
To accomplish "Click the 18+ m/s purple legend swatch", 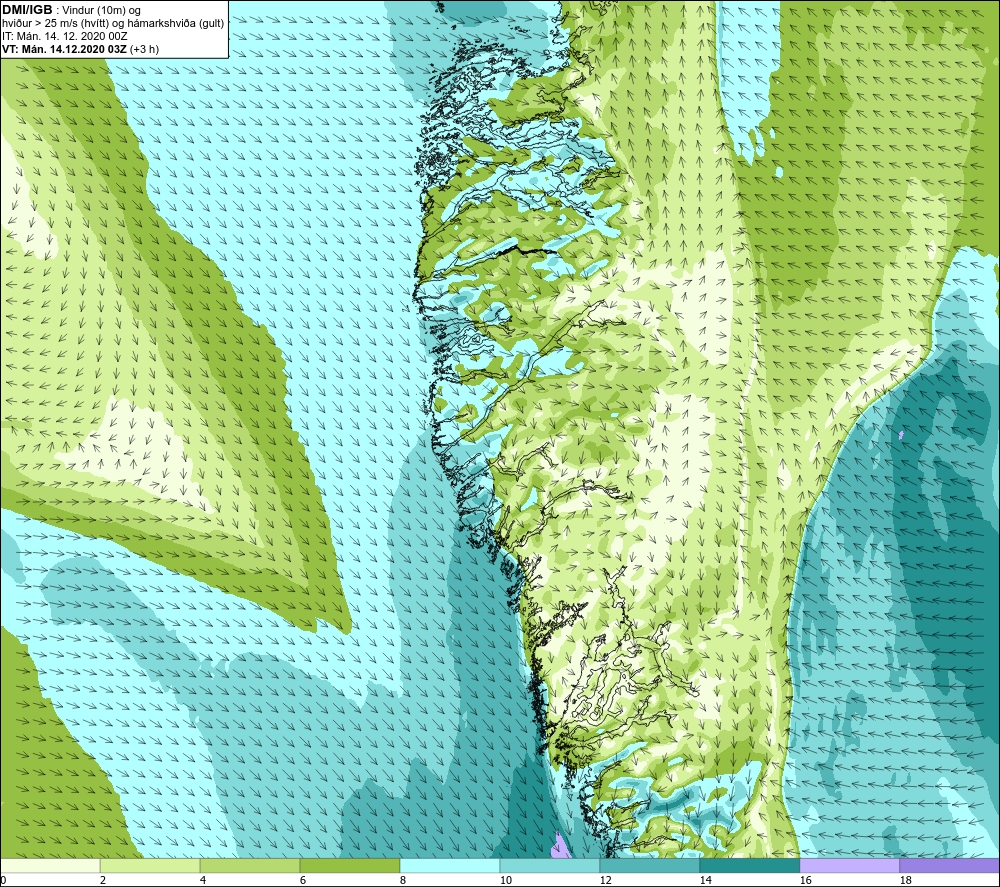I will (950, 865).
